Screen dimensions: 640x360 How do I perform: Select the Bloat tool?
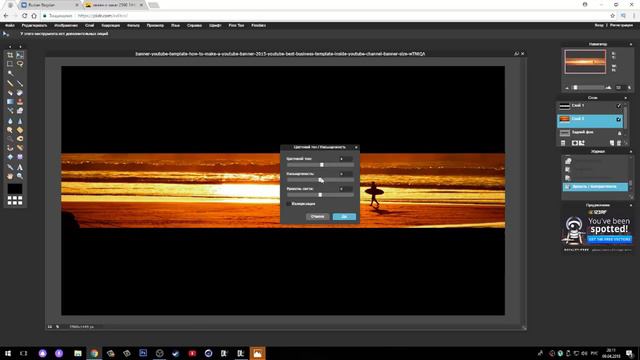(x=10, y=157)
